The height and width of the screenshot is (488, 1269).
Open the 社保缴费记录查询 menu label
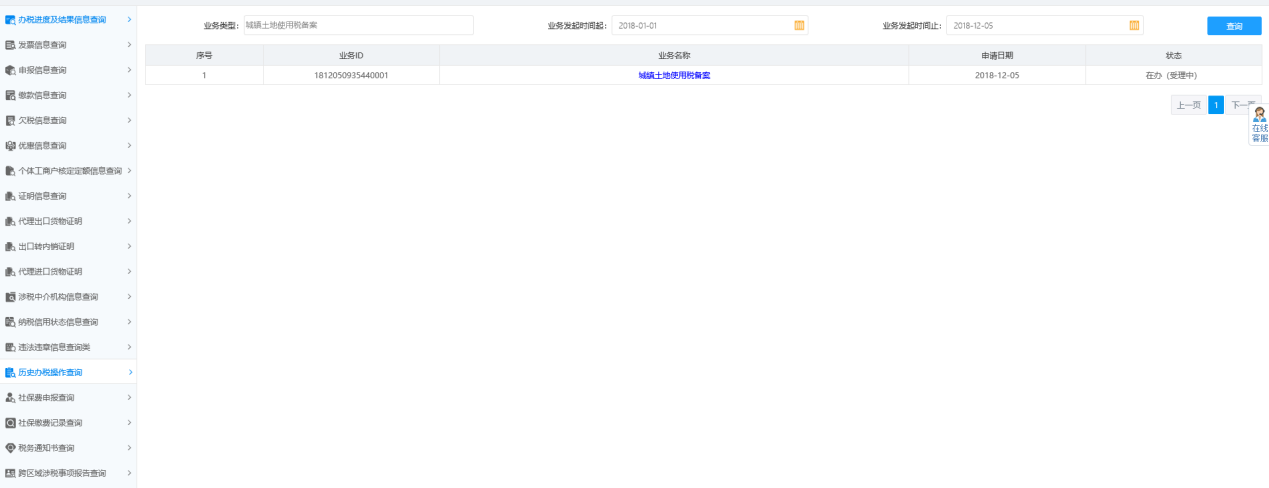(x=50, y=422)
